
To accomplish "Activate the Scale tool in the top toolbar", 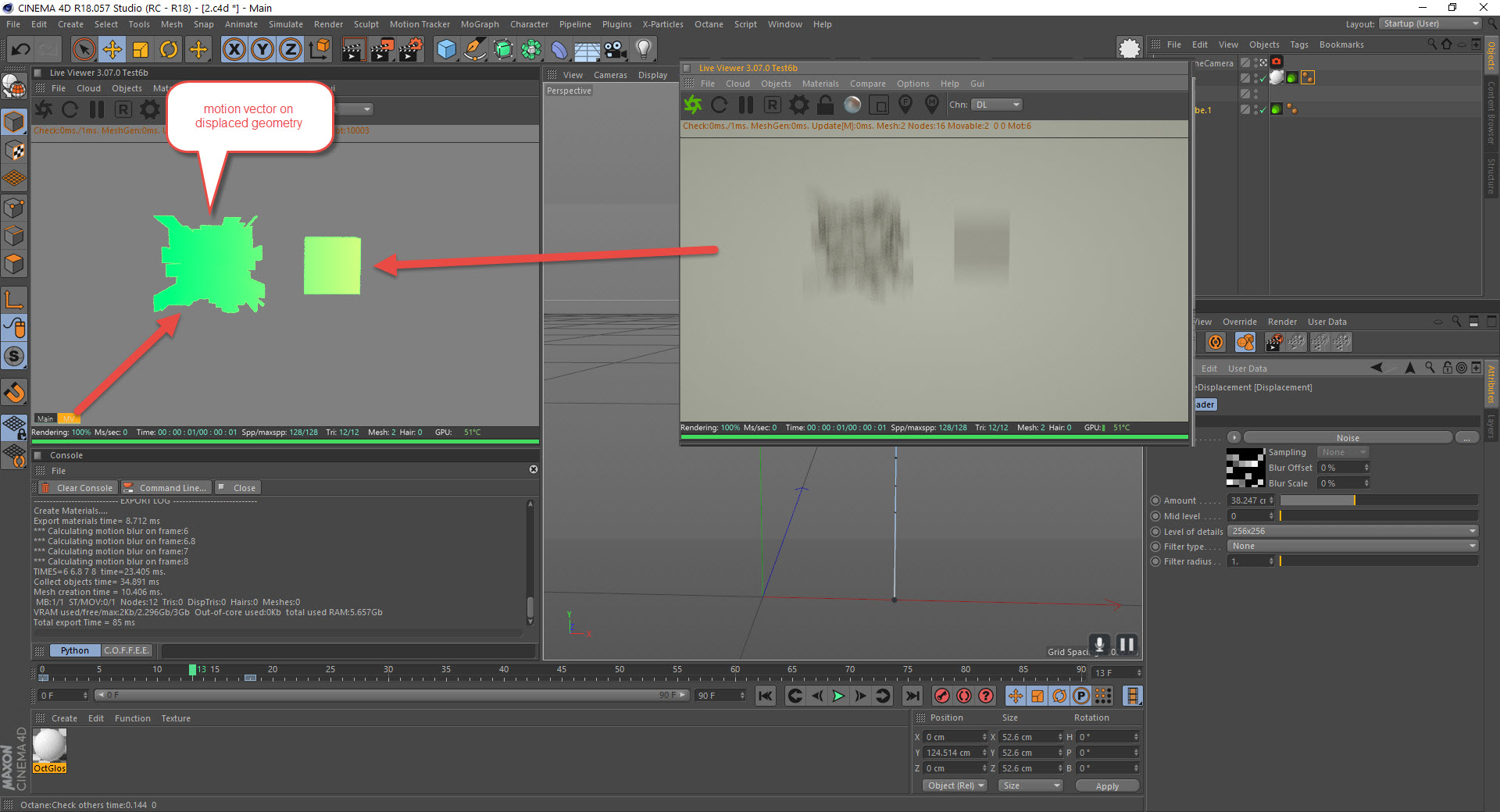I will click(x=141, y=50).
